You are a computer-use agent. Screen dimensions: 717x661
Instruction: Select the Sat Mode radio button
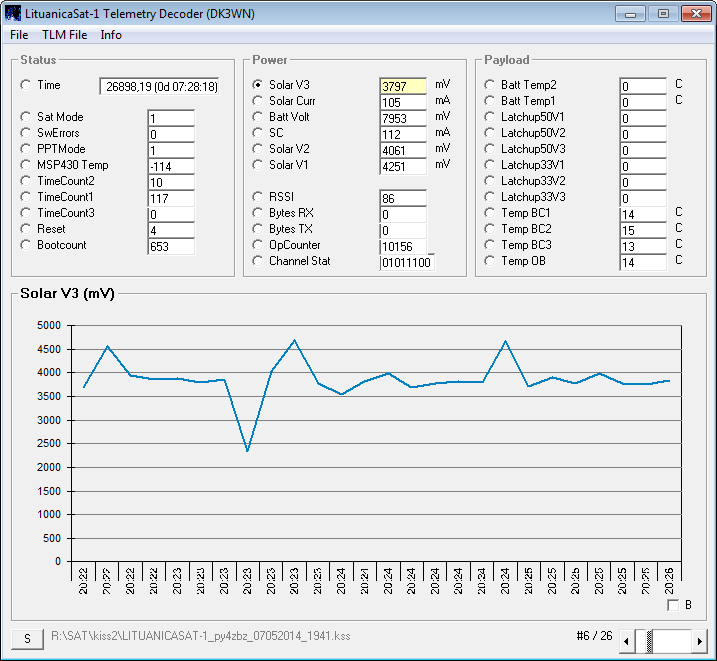click(x=26, y=117)
